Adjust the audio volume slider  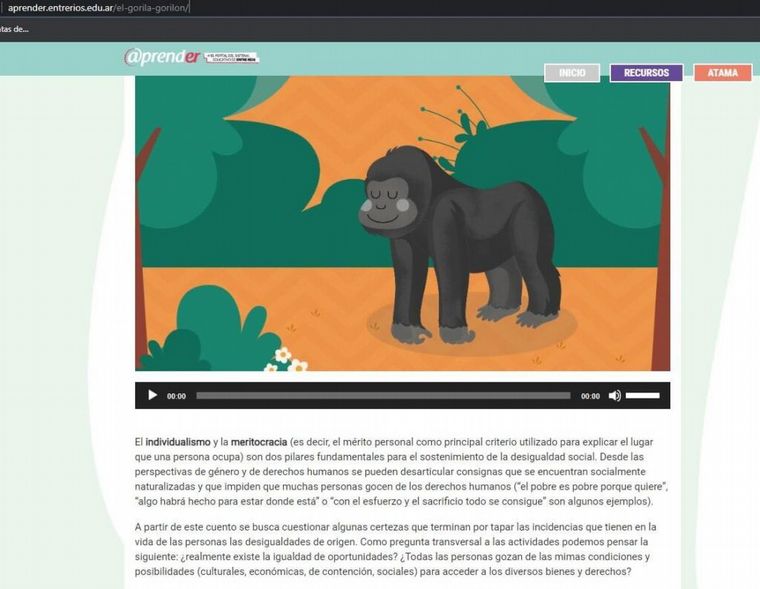click(x=642, y=396)
